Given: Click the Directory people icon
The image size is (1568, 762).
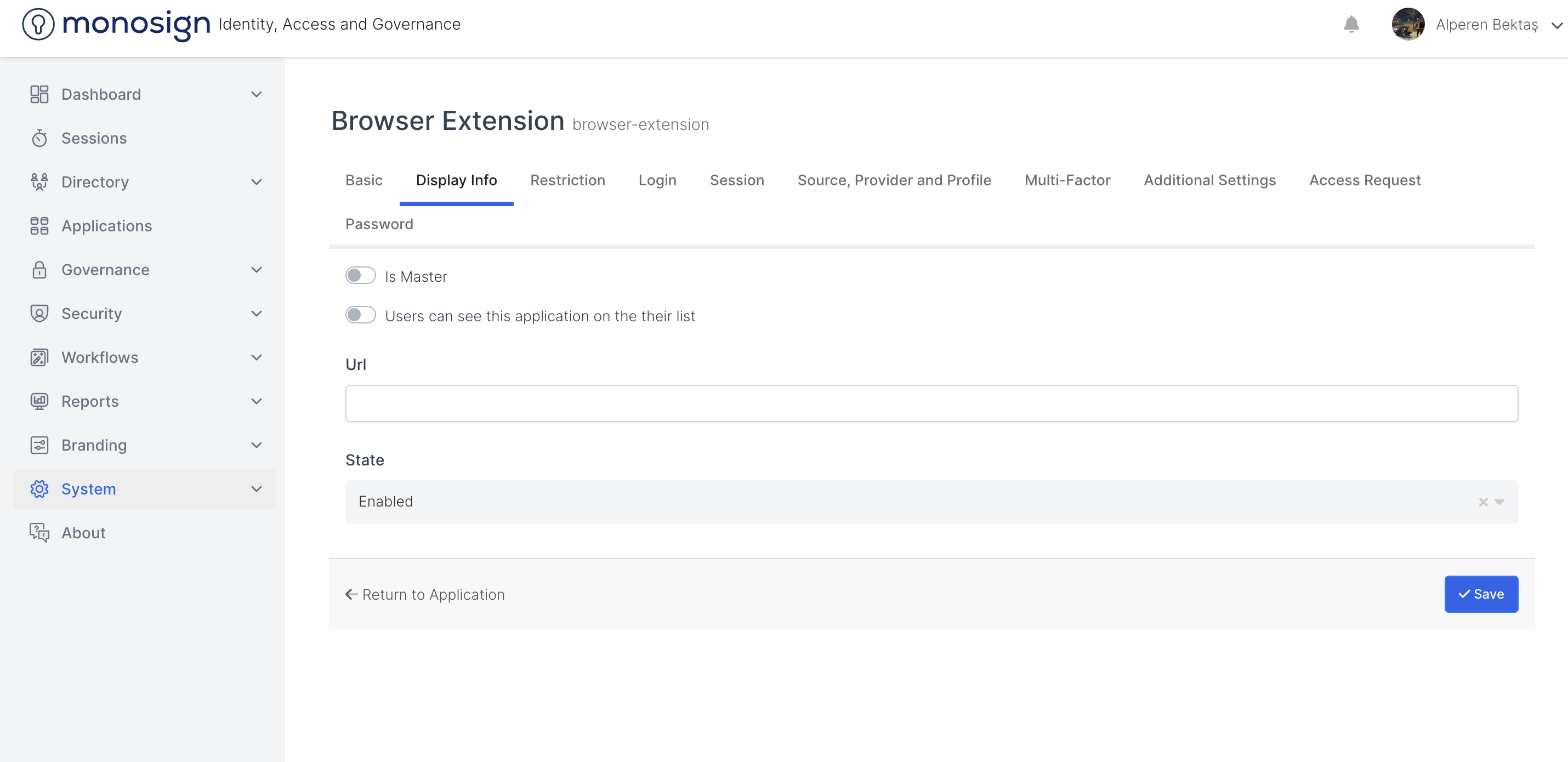Looking at the screenshot, I should [39, 182].
